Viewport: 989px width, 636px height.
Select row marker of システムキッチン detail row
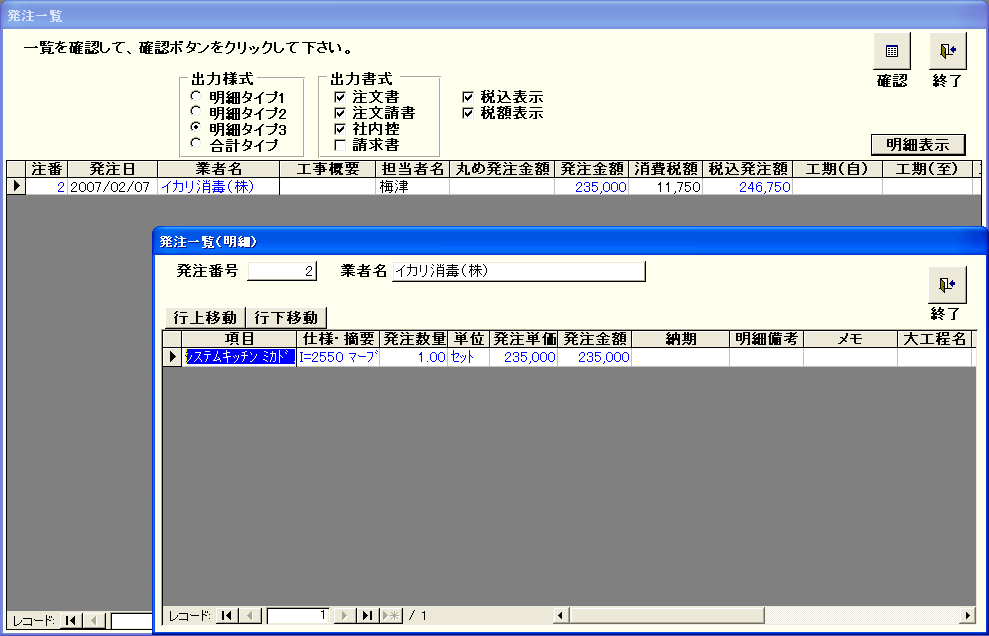172,357
